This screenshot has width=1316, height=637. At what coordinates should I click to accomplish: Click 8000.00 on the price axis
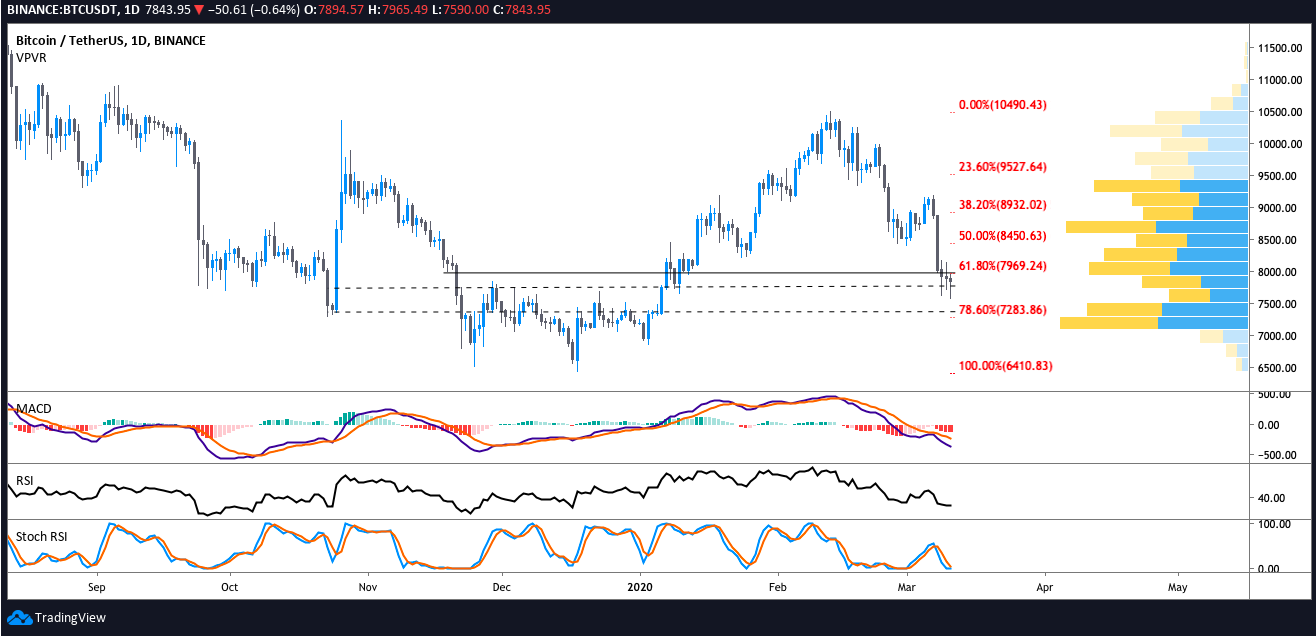(1279, 272)
